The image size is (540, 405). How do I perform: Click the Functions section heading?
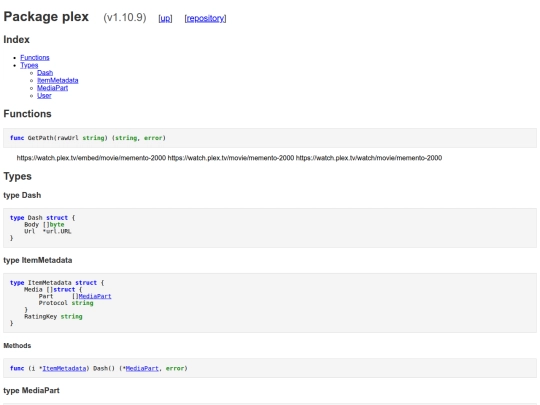pyautogui.click(x=28, y=114)
